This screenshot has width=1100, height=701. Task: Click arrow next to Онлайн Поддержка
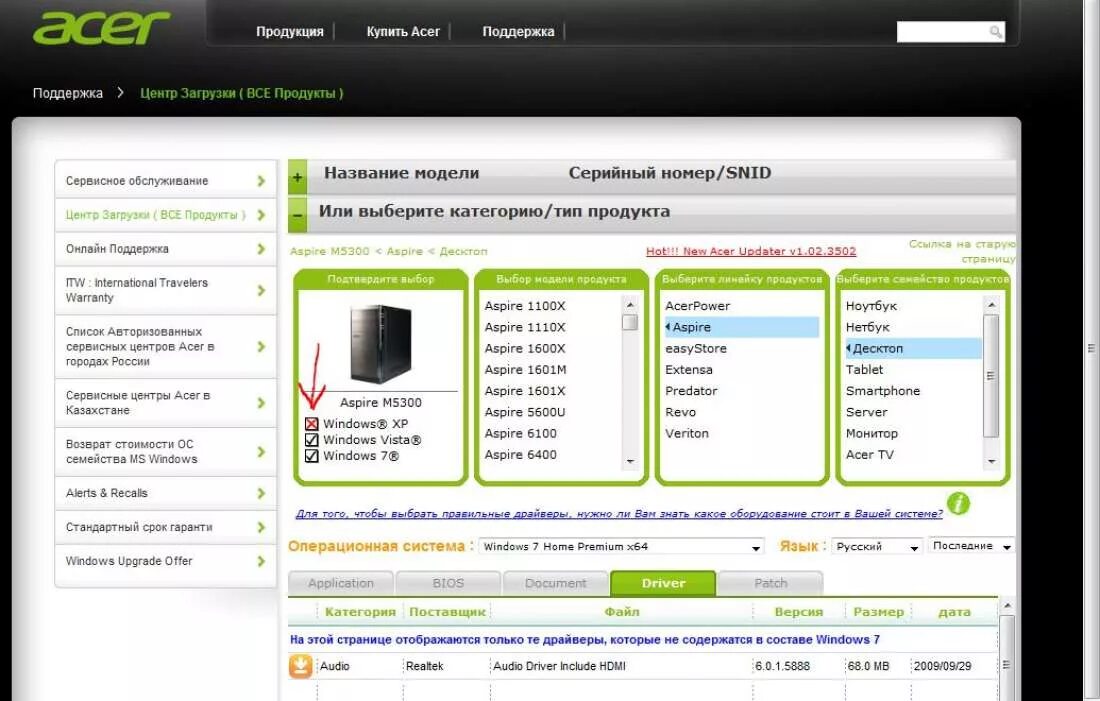point(261,249)
